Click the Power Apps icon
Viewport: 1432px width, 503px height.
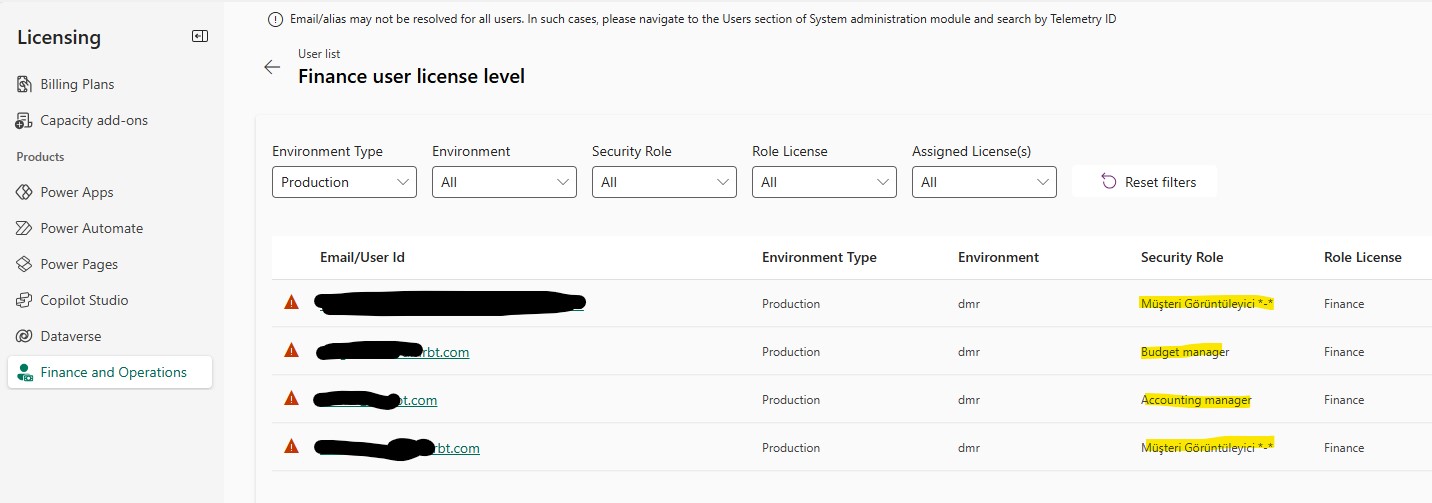tap(23, 192)
